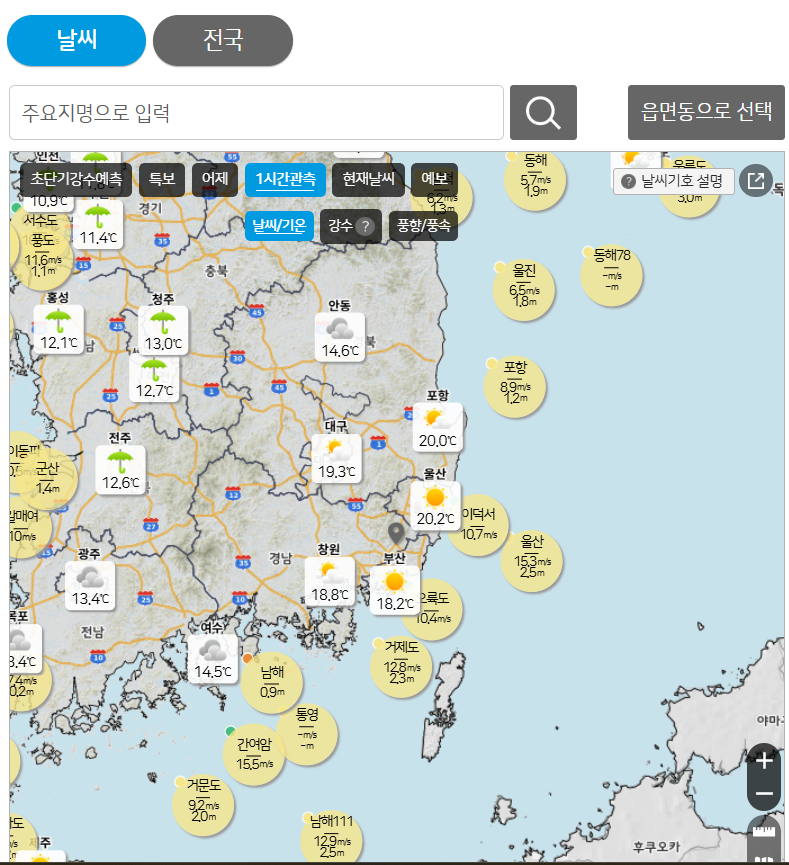Click the 거문도 buoy circle
Image resolution: width=789 pixels, height=865 pixels.
point(203,805)
